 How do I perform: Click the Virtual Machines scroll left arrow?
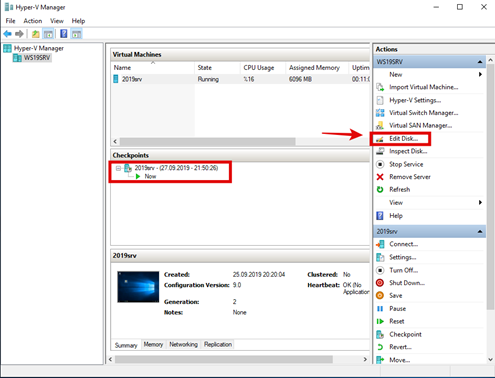click(x=115, y=142)
